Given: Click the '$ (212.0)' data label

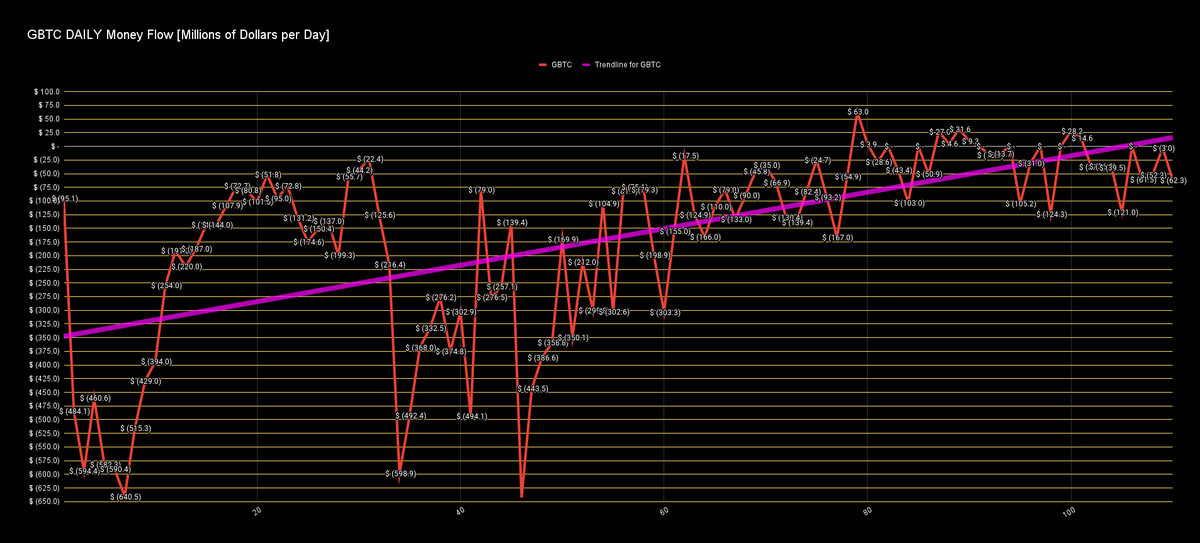Looking at the screenshot, I should click(584, 262).
